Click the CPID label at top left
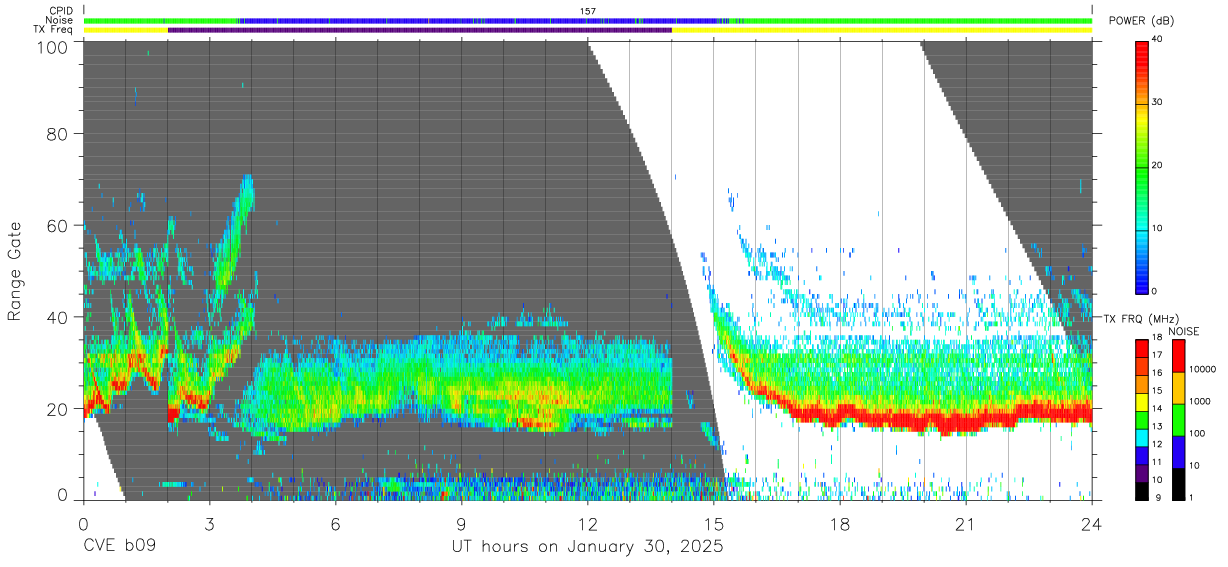The height and width of the screenshot is (567, 1228). coord(61,11)
